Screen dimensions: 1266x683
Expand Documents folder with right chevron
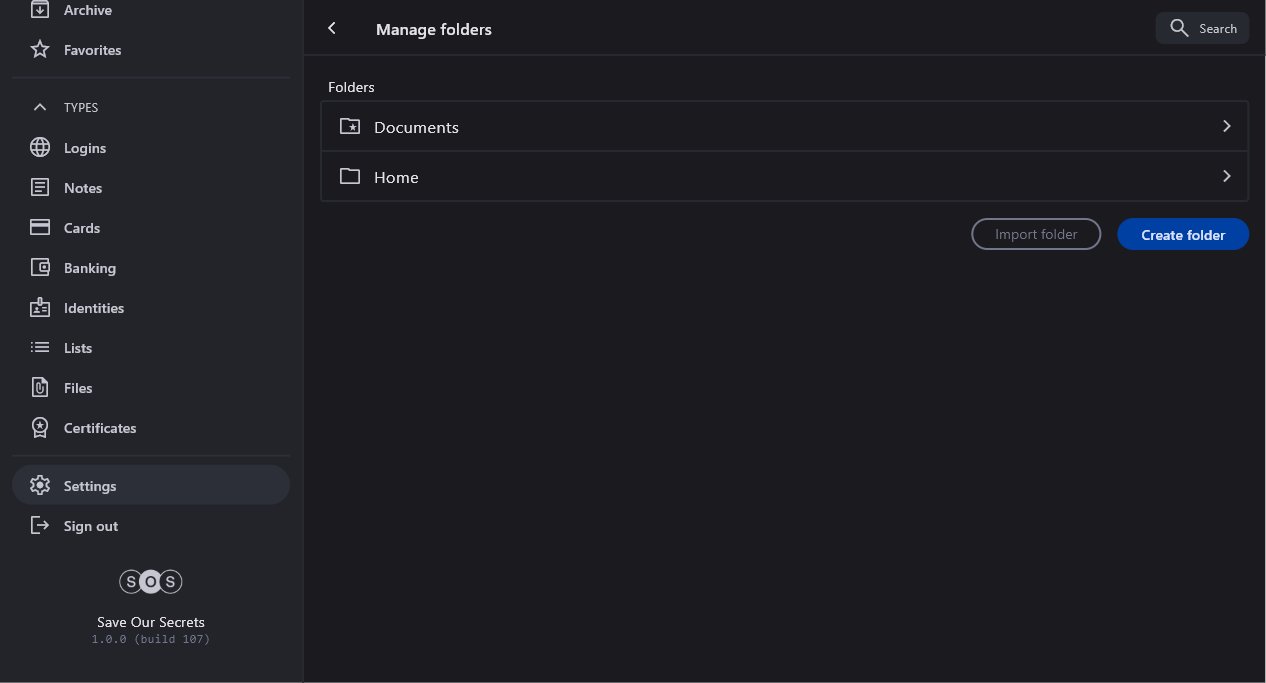(x=1226, y=127)
